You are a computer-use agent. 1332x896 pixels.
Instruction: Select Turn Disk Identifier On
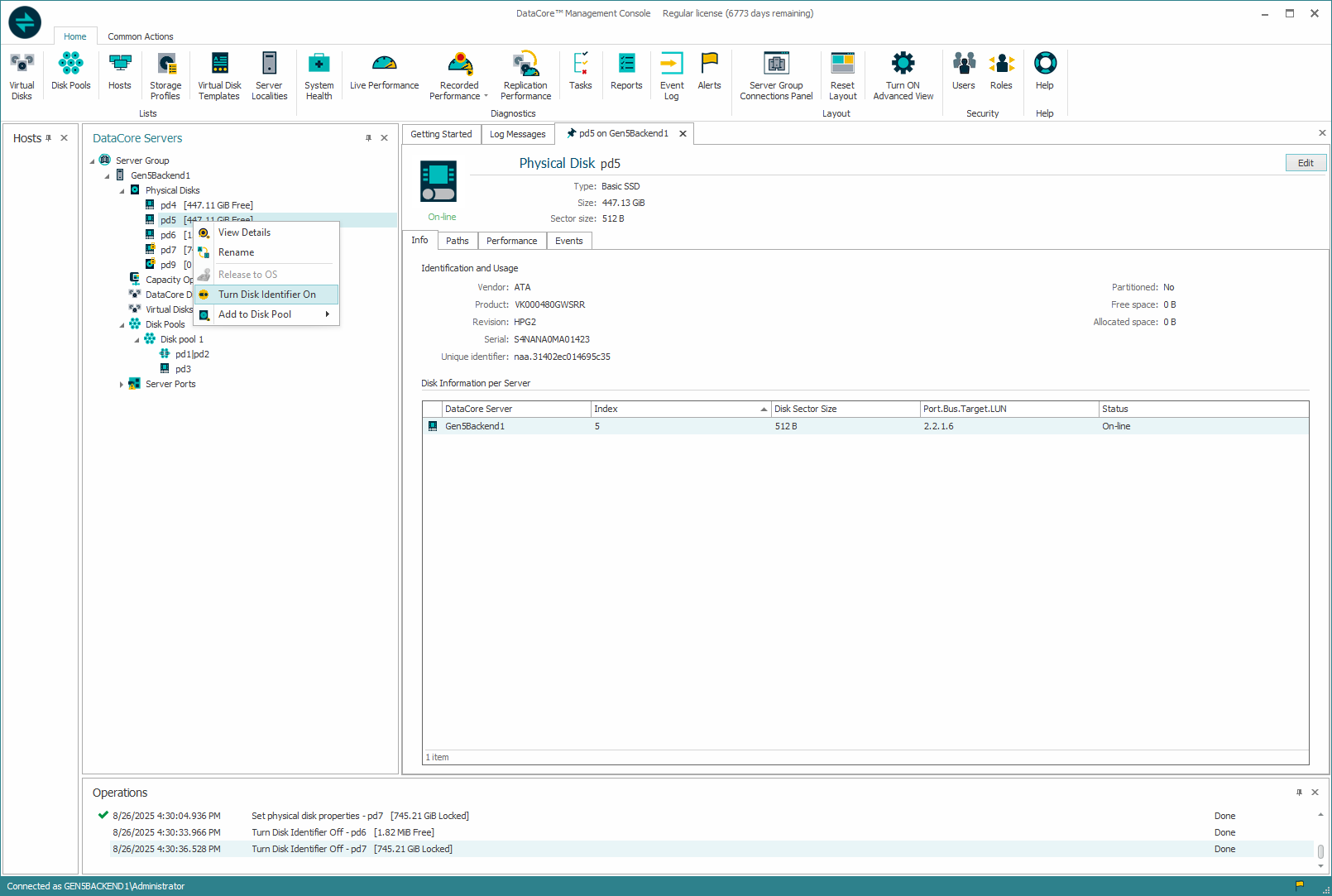pos(266,295)
